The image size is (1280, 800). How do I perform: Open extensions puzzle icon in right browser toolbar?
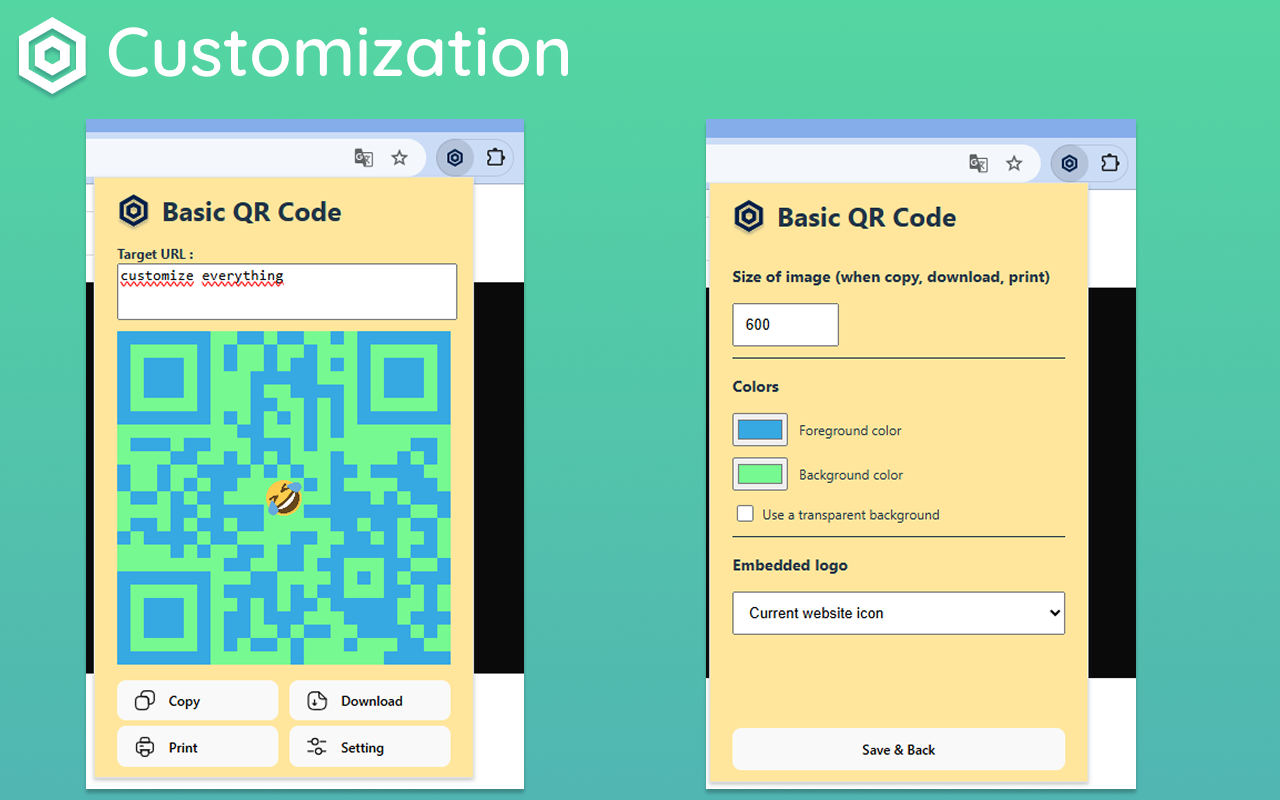click(x=1109, y=163)
